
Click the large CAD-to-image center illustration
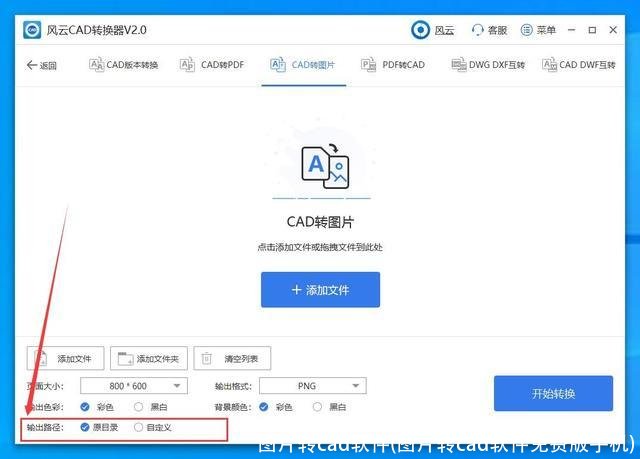click(x=325, y=166)
